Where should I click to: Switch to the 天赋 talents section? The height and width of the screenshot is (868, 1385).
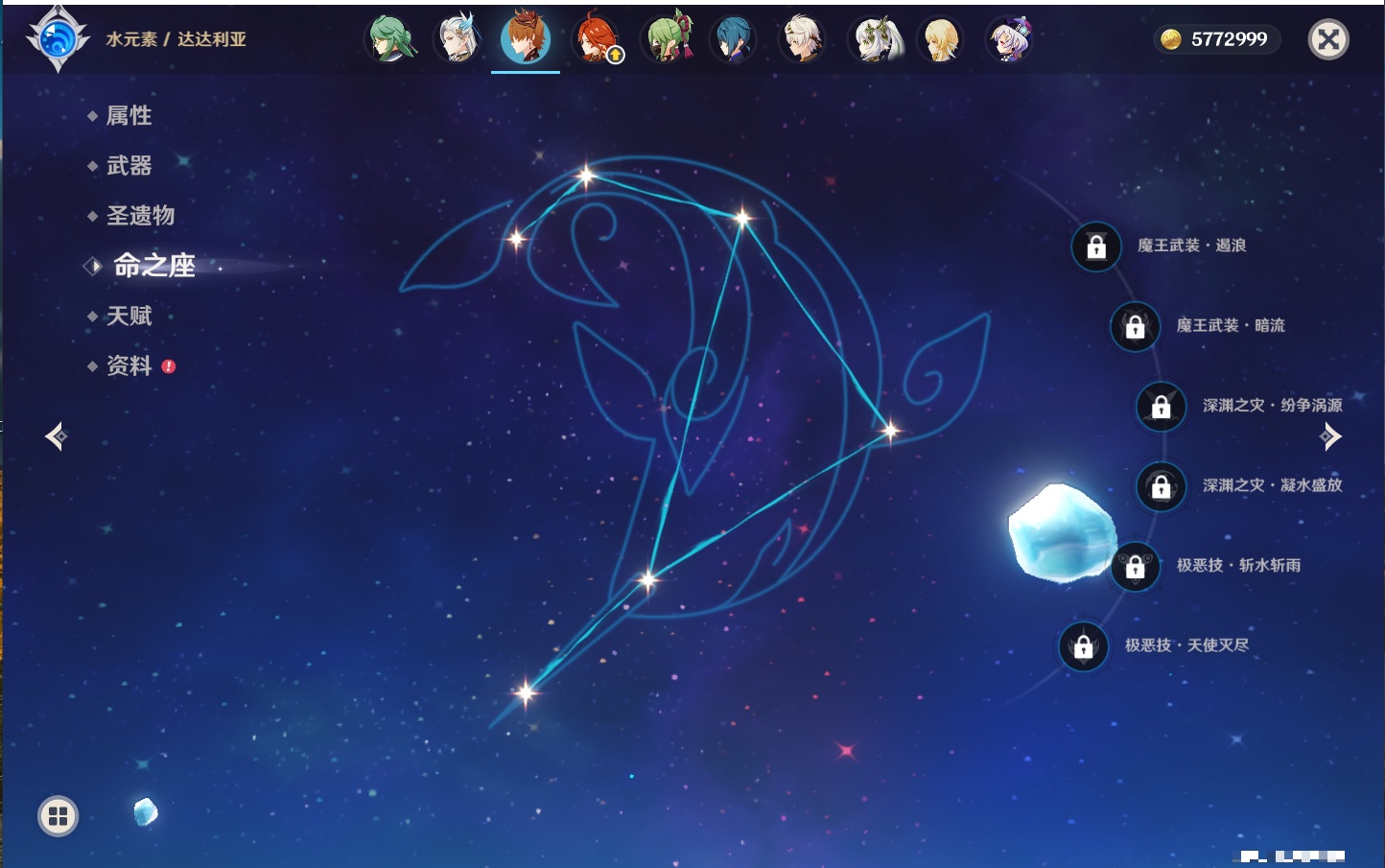[x=129, y=317]
